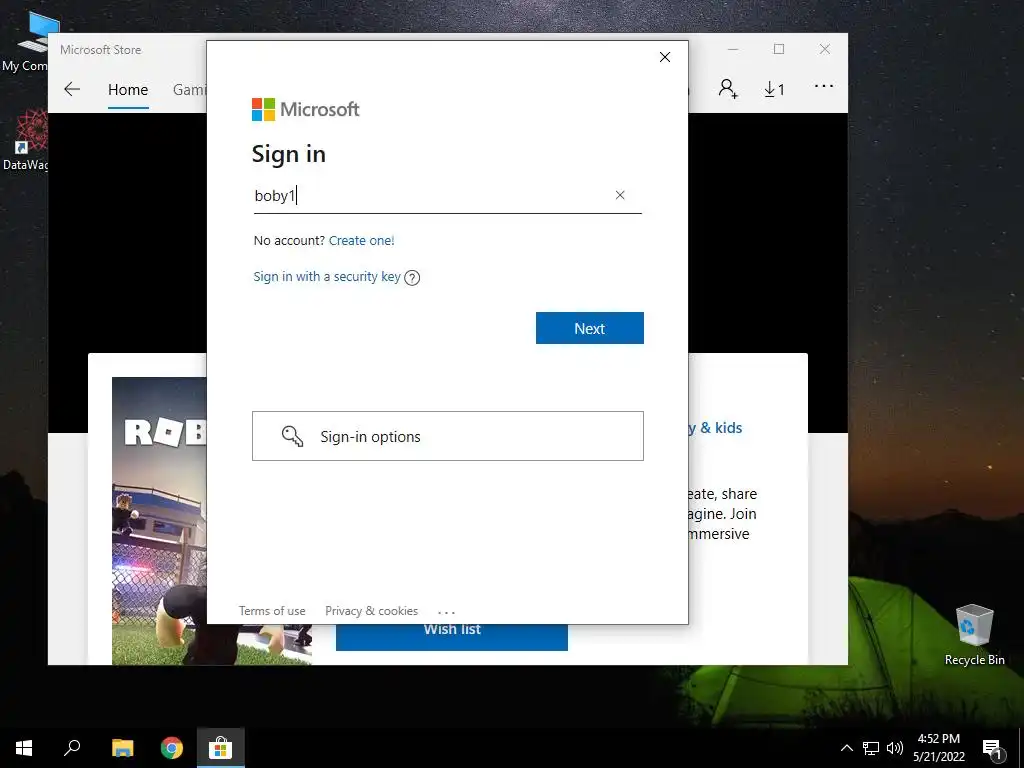Launch File Explorer from taskbar
1024x768 pixels.
(x=122, y=748)
